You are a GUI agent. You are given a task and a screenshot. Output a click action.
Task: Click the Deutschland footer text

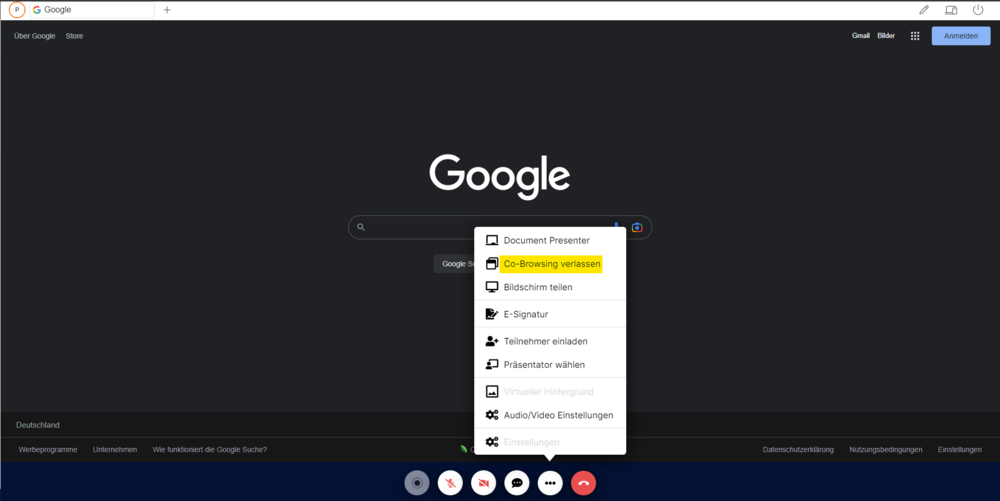(x=38, y=425)
